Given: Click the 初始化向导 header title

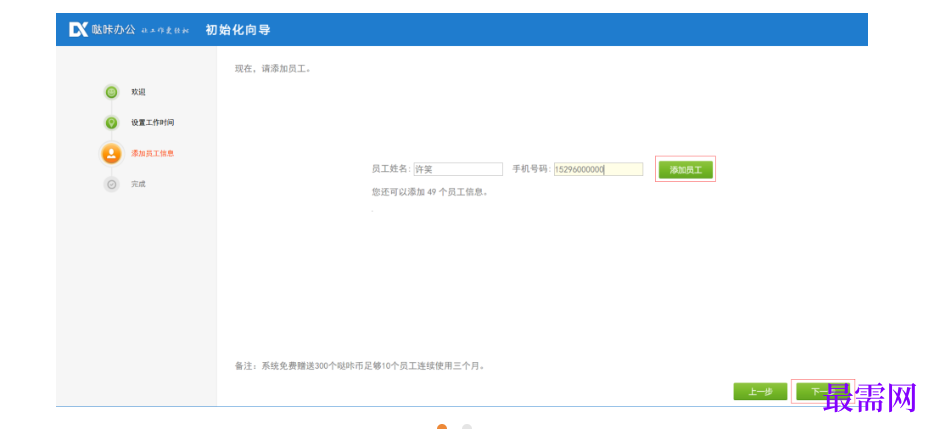Looking at the screenshot, I should click(238, 29).
